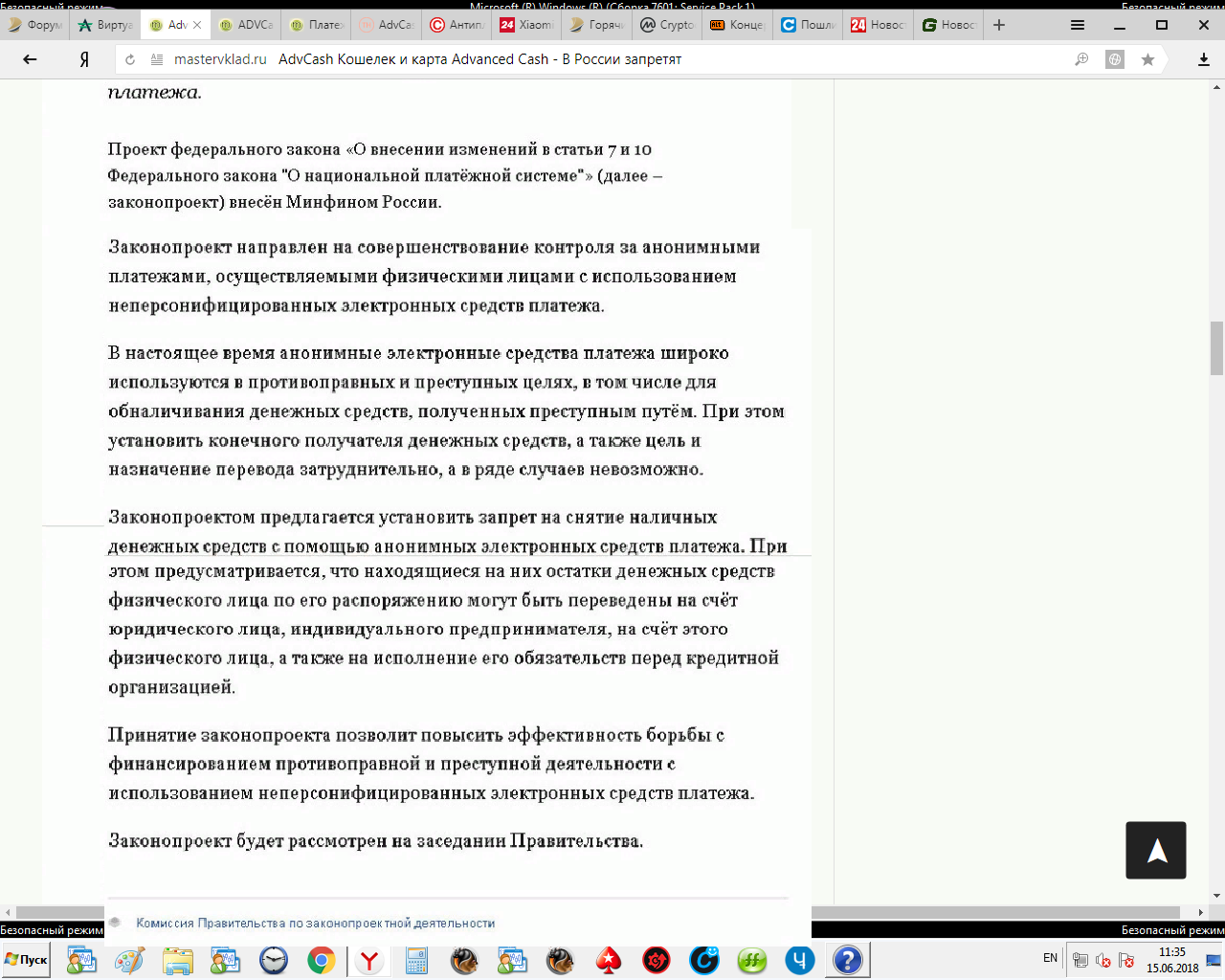Viewport: 1225px width, 980px height.
Task: Close the active AdvCash tab
Action: (x=197, y=25)
